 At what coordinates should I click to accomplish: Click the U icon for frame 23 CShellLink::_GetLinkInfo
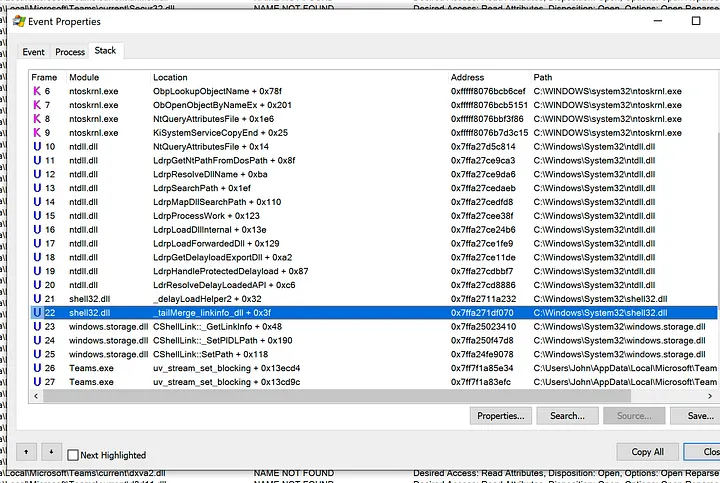(x=37, y=326)
